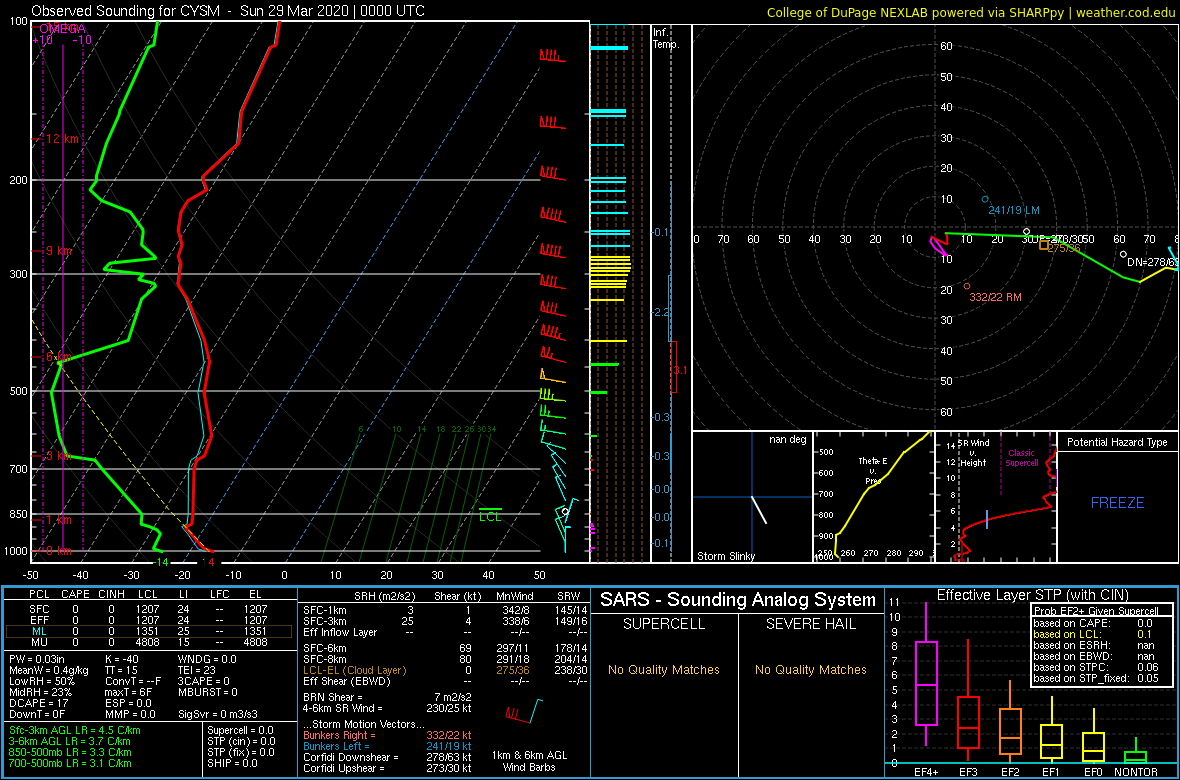Click the 'DCAPE = 17' value
The height and width of the screenshot is (780, 1180).
click(x=38, y=702)
